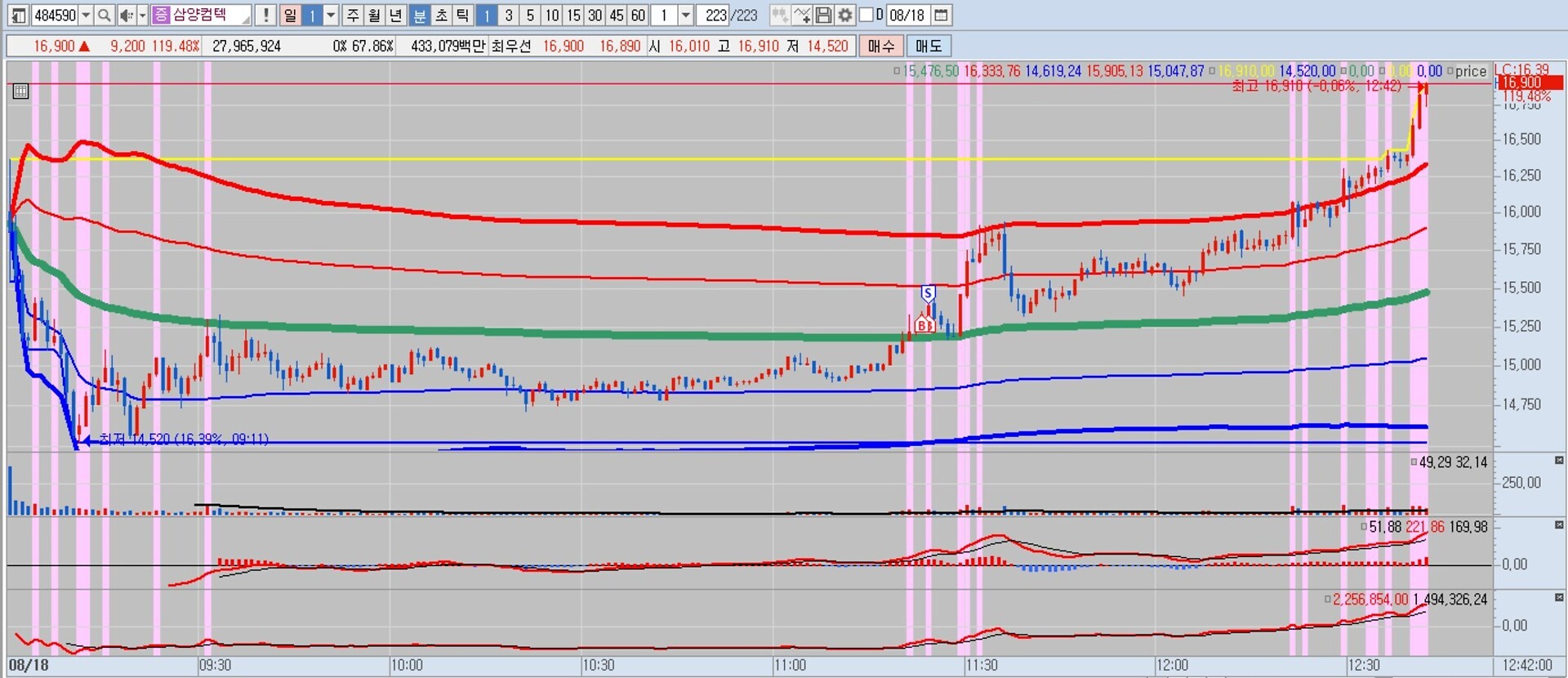Click the 67.86% value in the quote bar
Image resolution: width=1568 pixels, height=678 pixels.
click(x=372, y=46)
